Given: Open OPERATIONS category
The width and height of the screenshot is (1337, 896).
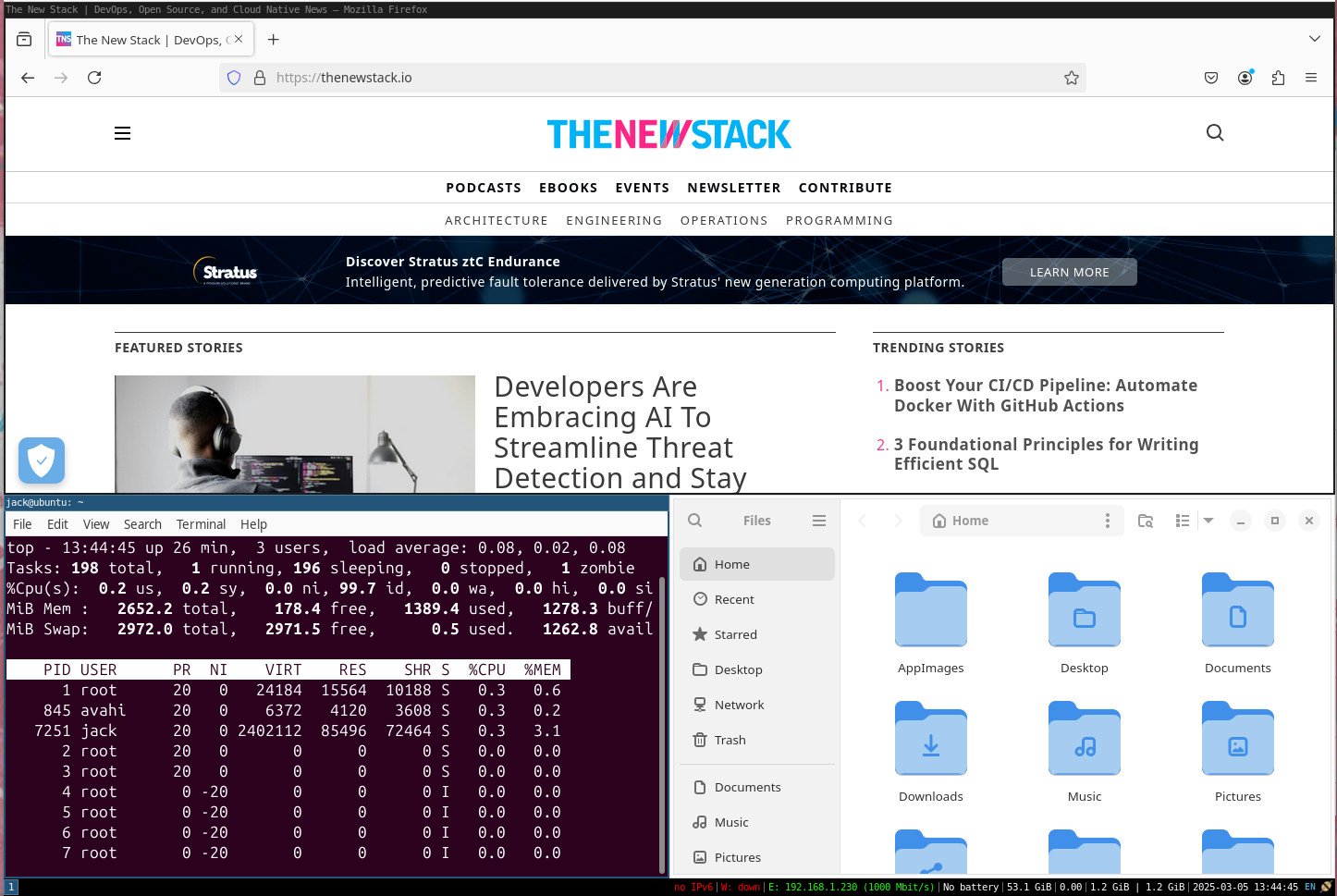Looking at the screenshot, I should pyautogui.click(x=724, y=221).
